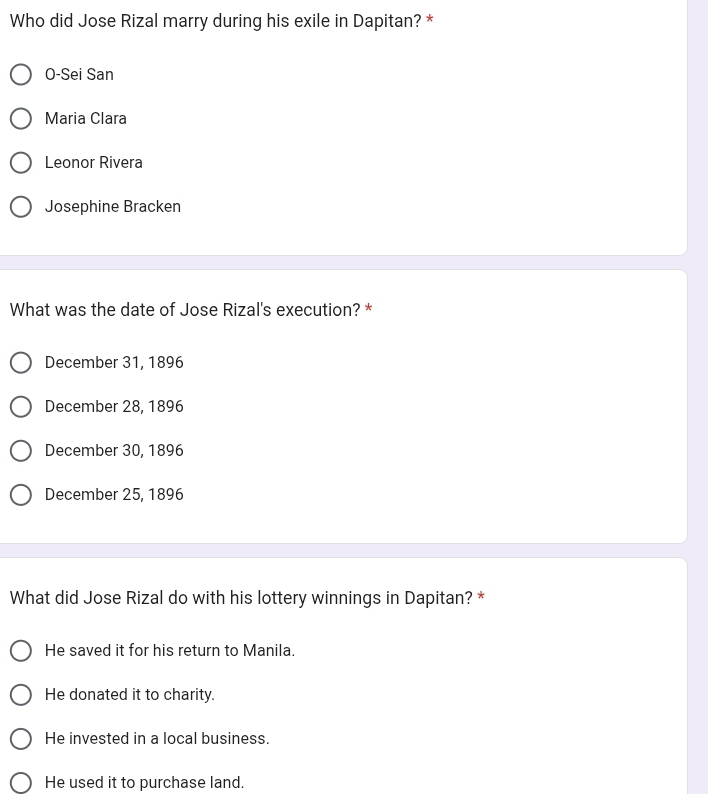This screenshot has width=708, height=794.
Task: Select the O-Sei San option
Action: coord(21,74)
